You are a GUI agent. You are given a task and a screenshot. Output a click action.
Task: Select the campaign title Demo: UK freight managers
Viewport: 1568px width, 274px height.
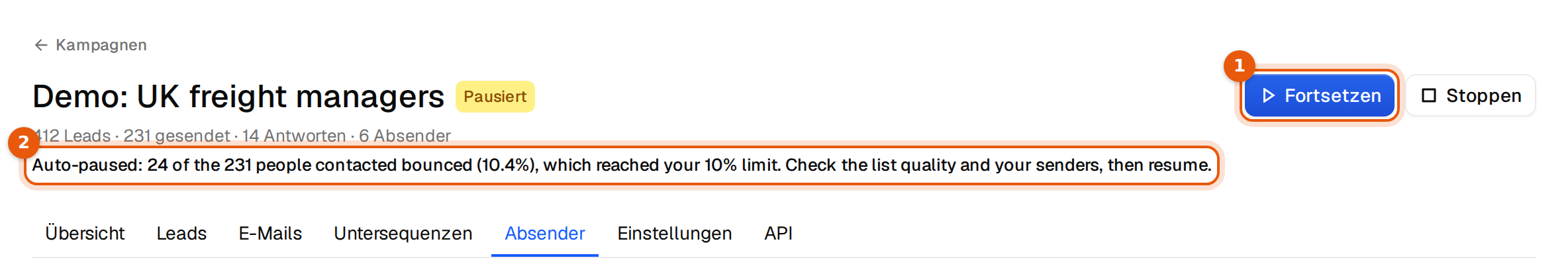[x=238, y=97]
